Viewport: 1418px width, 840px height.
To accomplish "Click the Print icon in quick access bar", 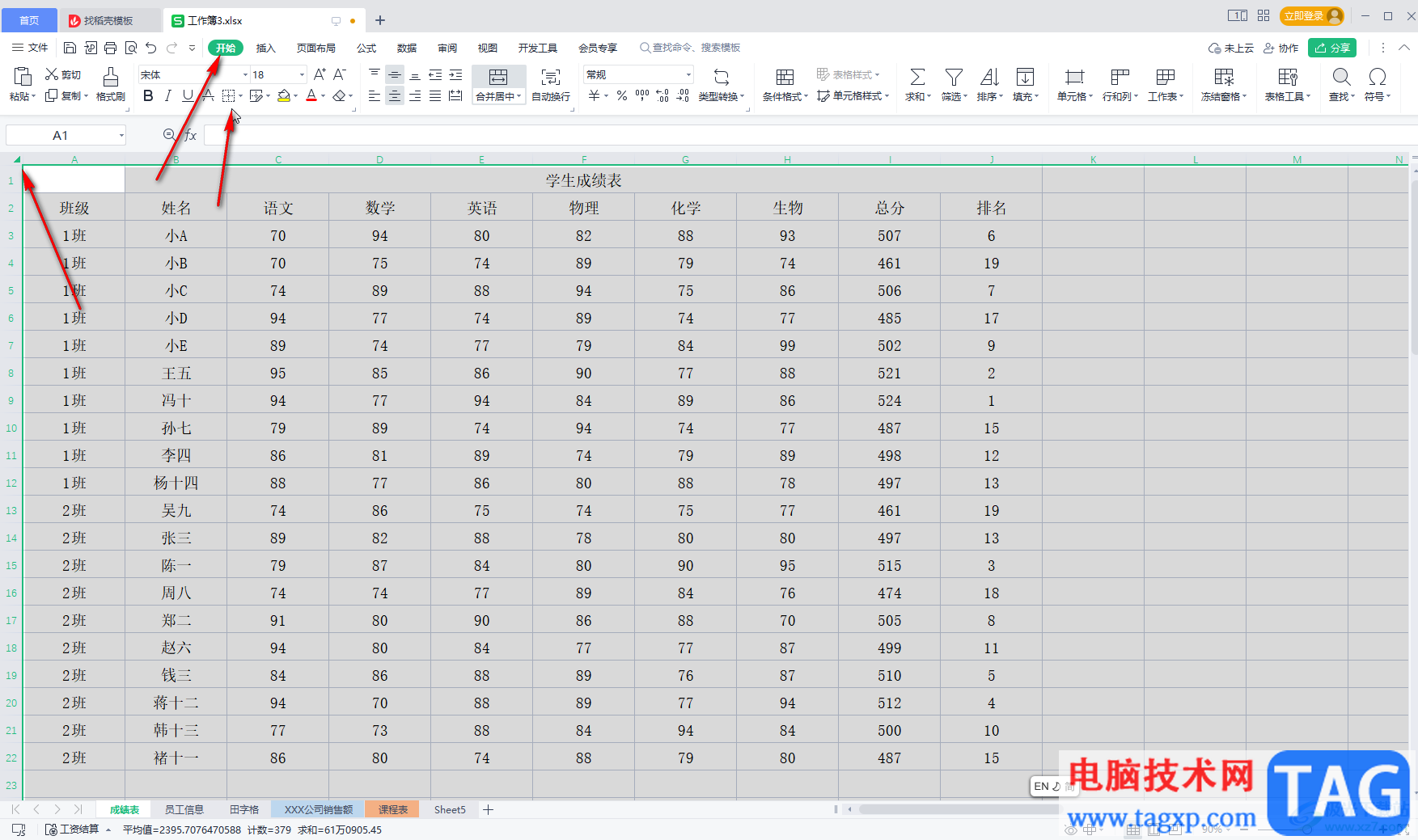I will [x=111, y=48].
